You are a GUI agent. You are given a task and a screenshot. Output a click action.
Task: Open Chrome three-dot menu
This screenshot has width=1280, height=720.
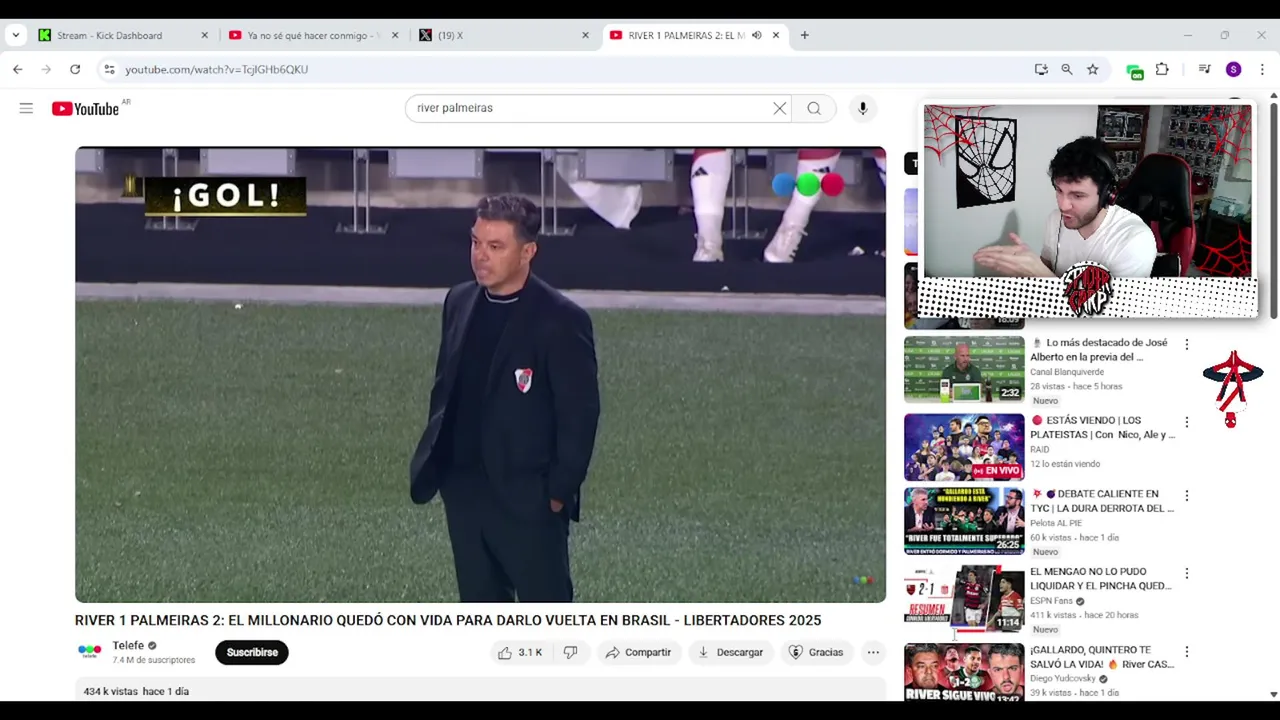pos(1262,69)
